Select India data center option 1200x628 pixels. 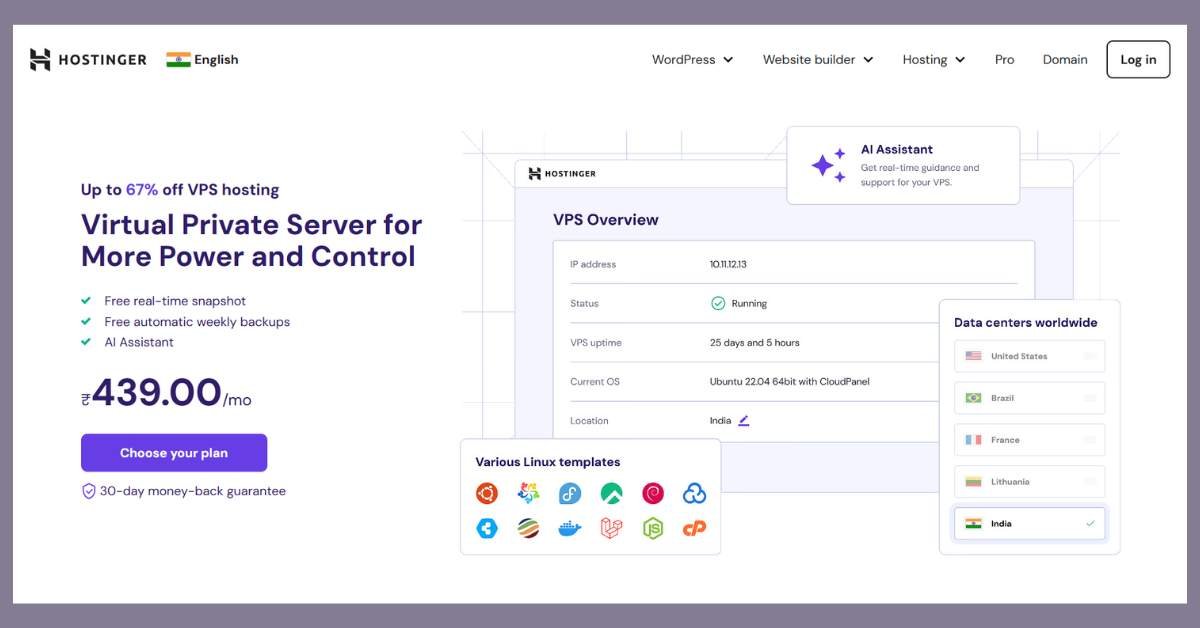1030,523
